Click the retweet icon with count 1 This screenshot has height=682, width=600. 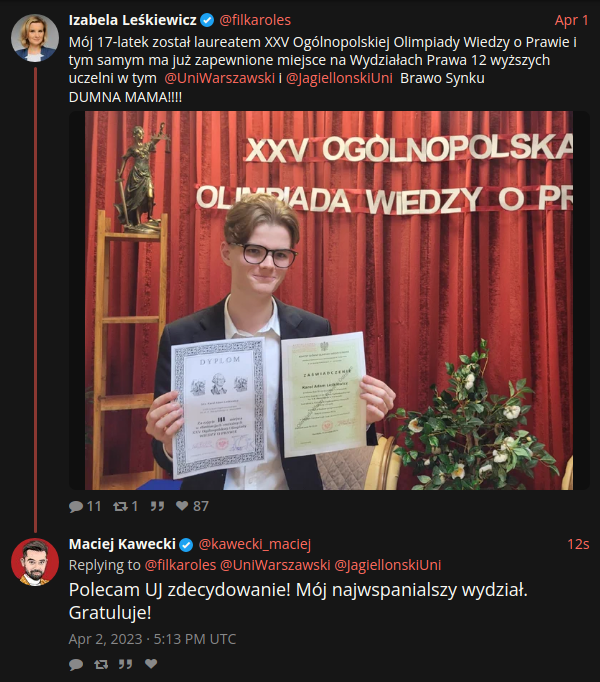coord(121,506)
